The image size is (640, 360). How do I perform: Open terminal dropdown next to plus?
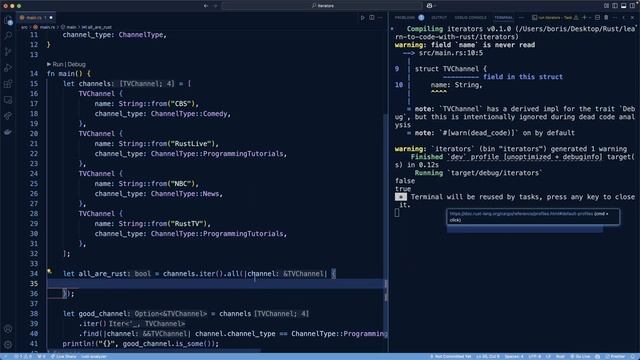tap(590, 18)
